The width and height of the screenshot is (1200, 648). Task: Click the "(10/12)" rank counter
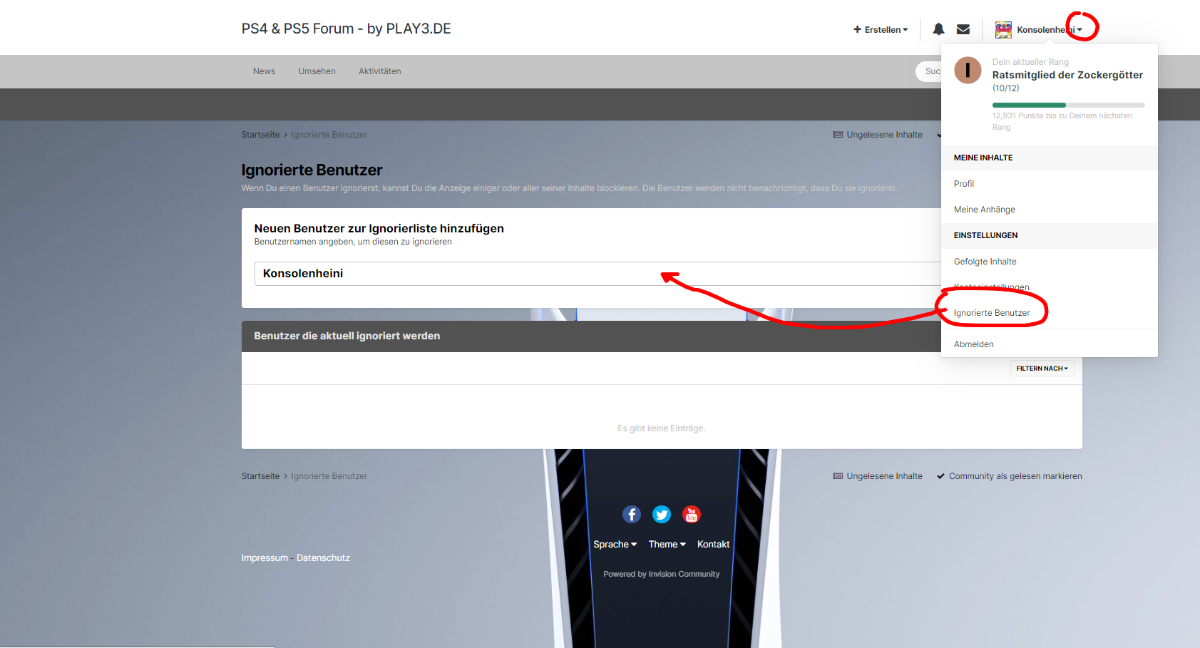point(1005,88)
